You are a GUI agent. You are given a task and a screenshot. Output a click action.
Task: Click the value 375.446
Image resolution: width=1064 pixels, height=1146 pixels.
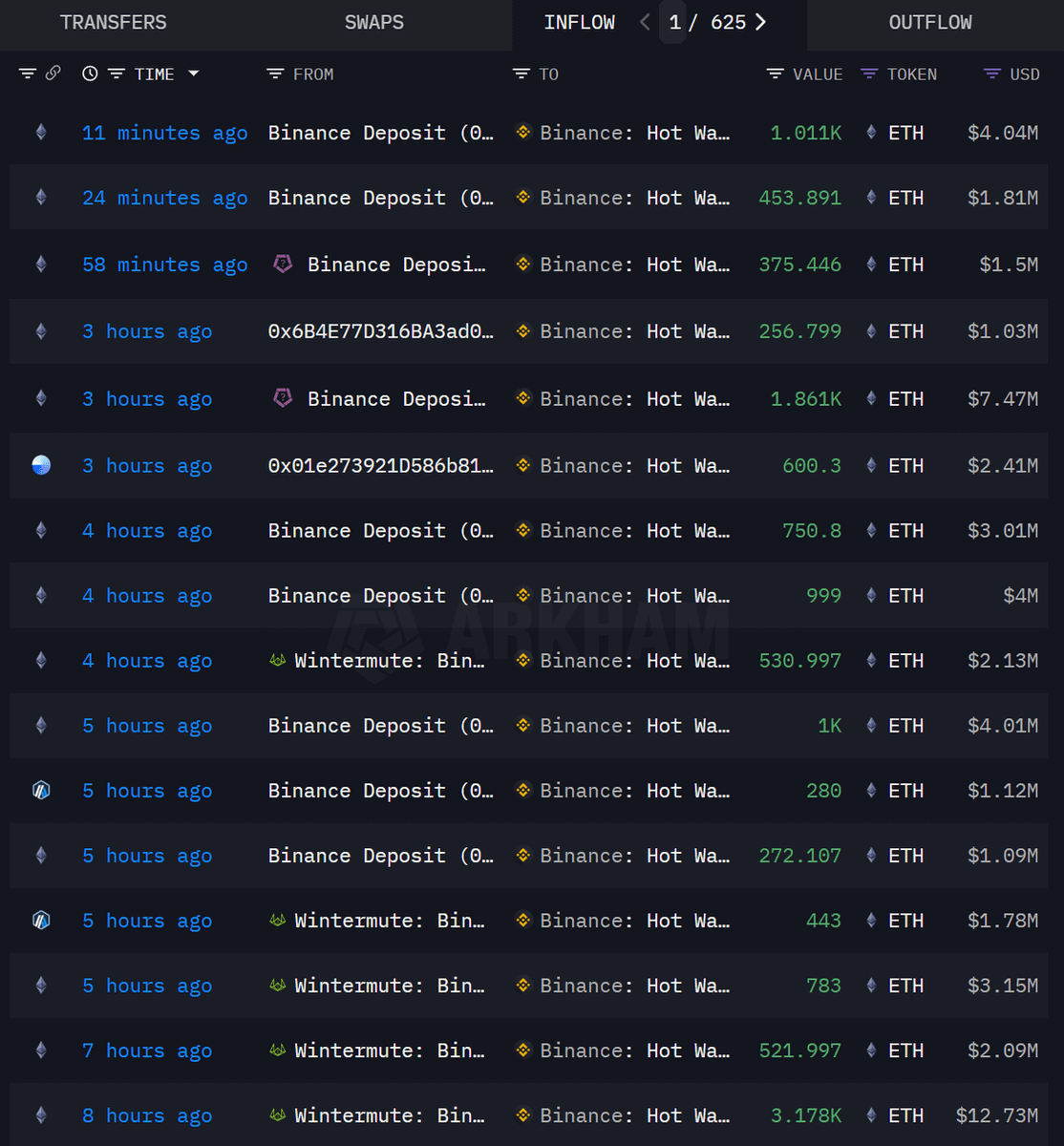click(800, 265)
